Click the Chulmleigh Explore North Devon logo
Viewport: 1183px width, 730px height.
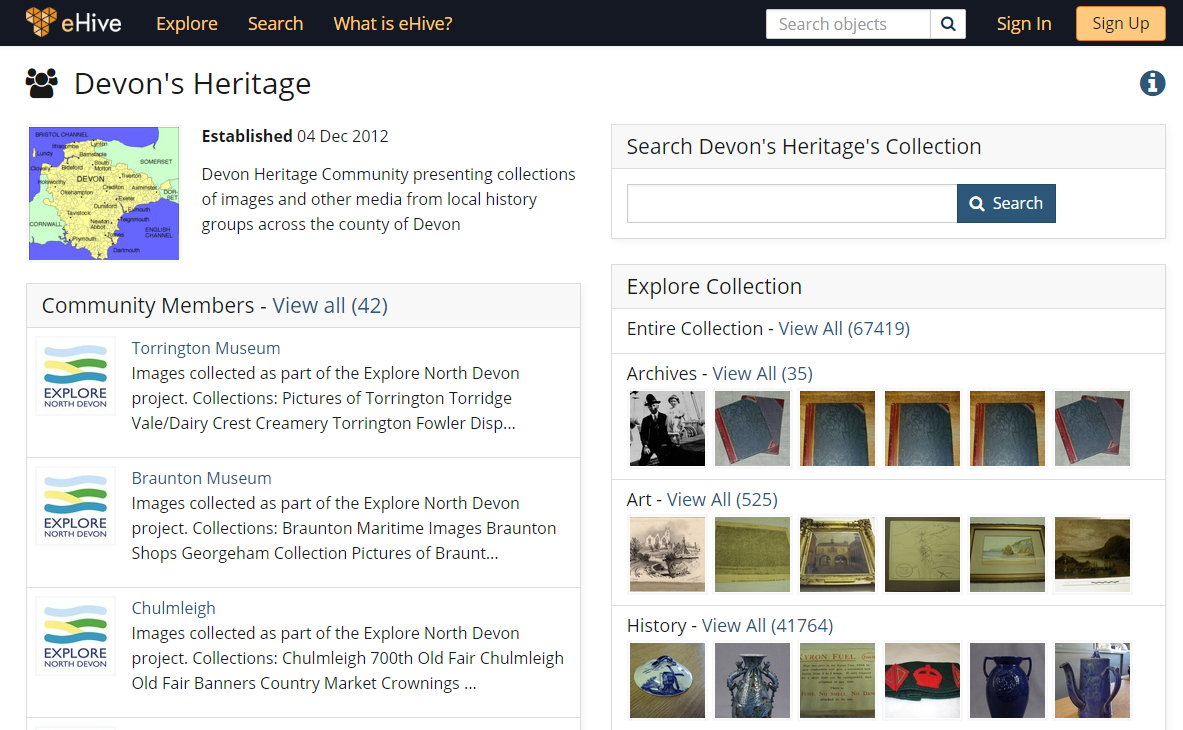(x=75, y=636)
